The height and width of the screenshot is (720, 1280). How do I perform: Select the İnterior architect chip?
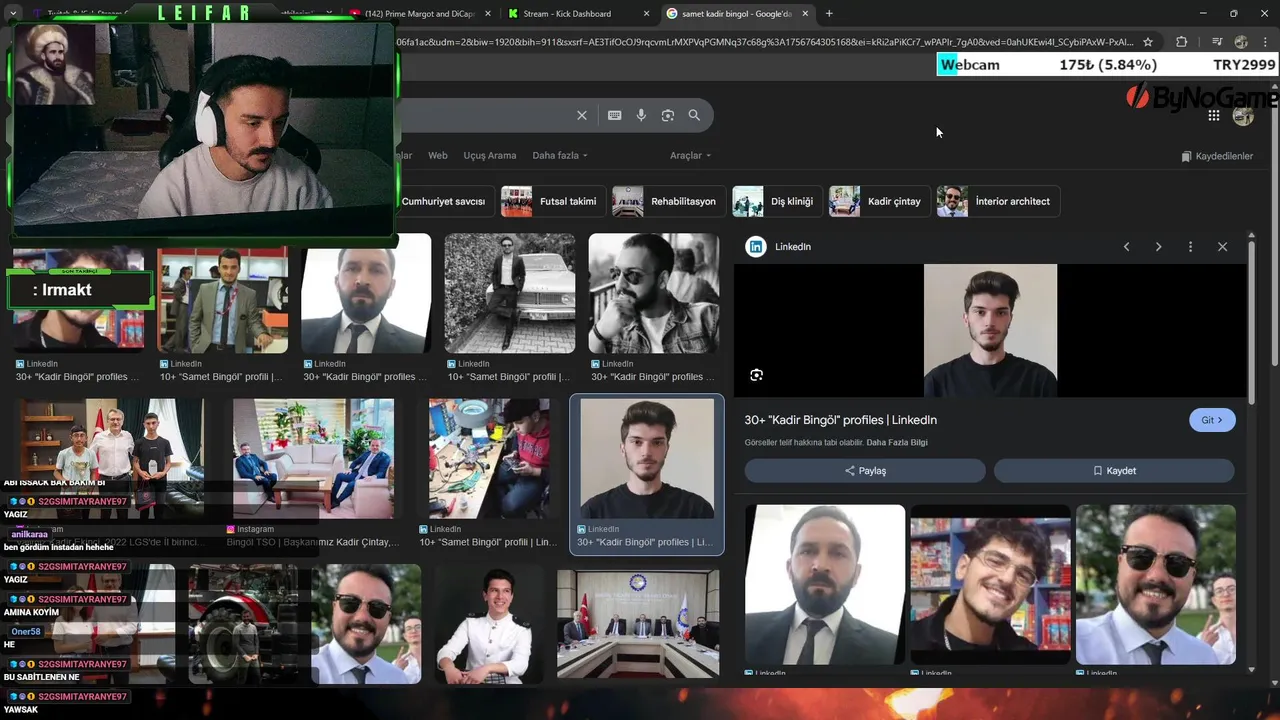tap(996, 201)
